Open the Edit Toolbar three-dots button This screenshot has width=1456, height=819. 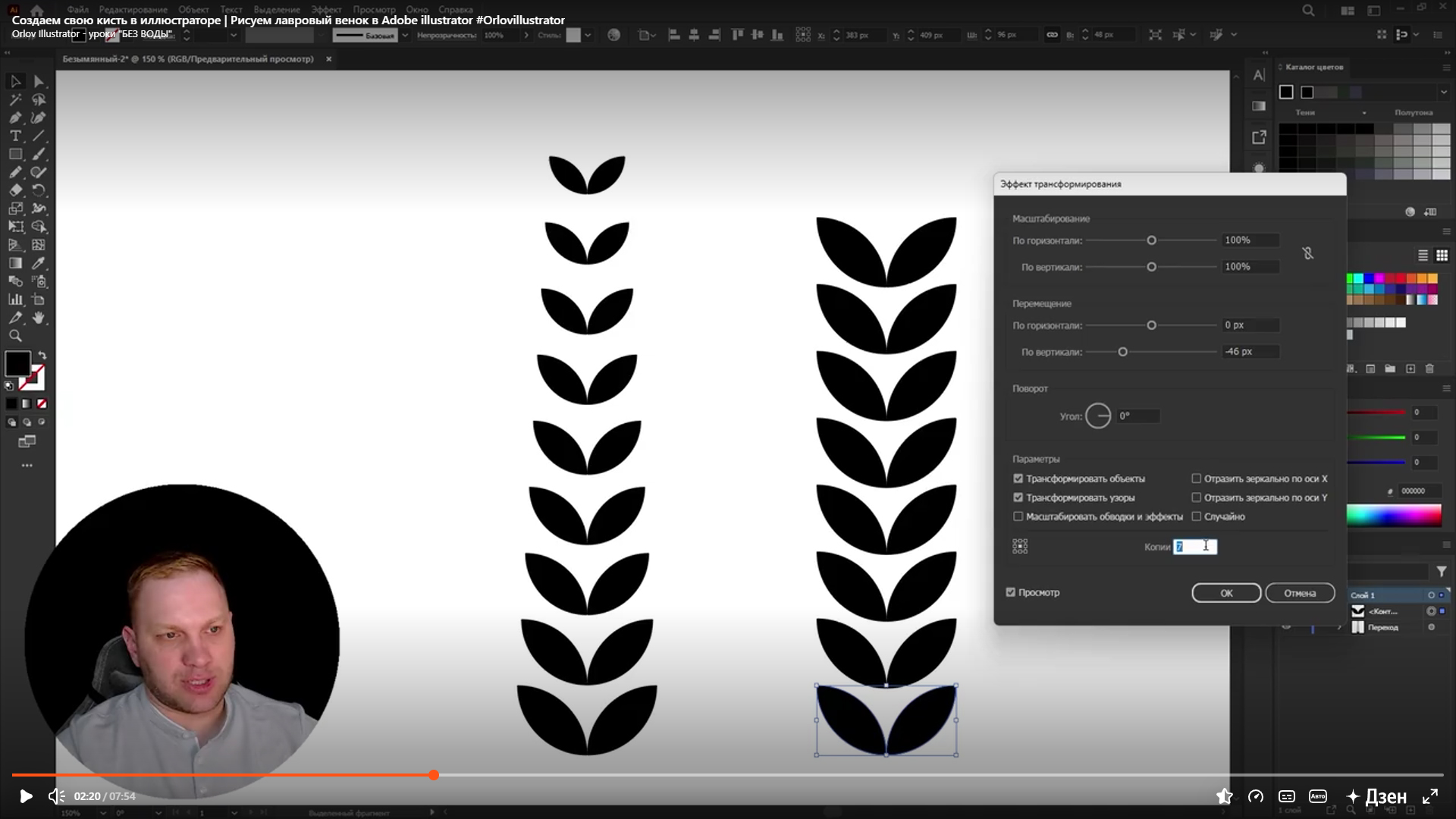(x=27, y=466)
